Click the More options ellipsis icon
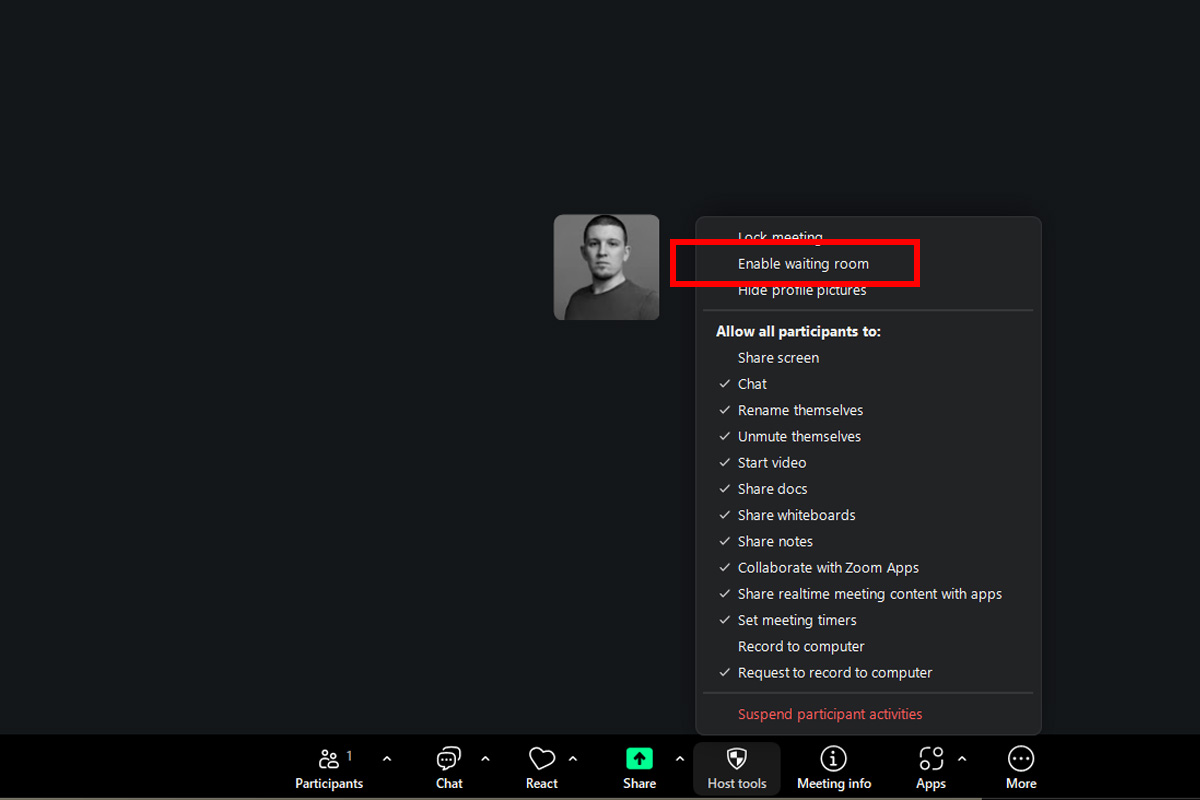The width and height of the screenshot is (1200, 800). (1021, 759)
